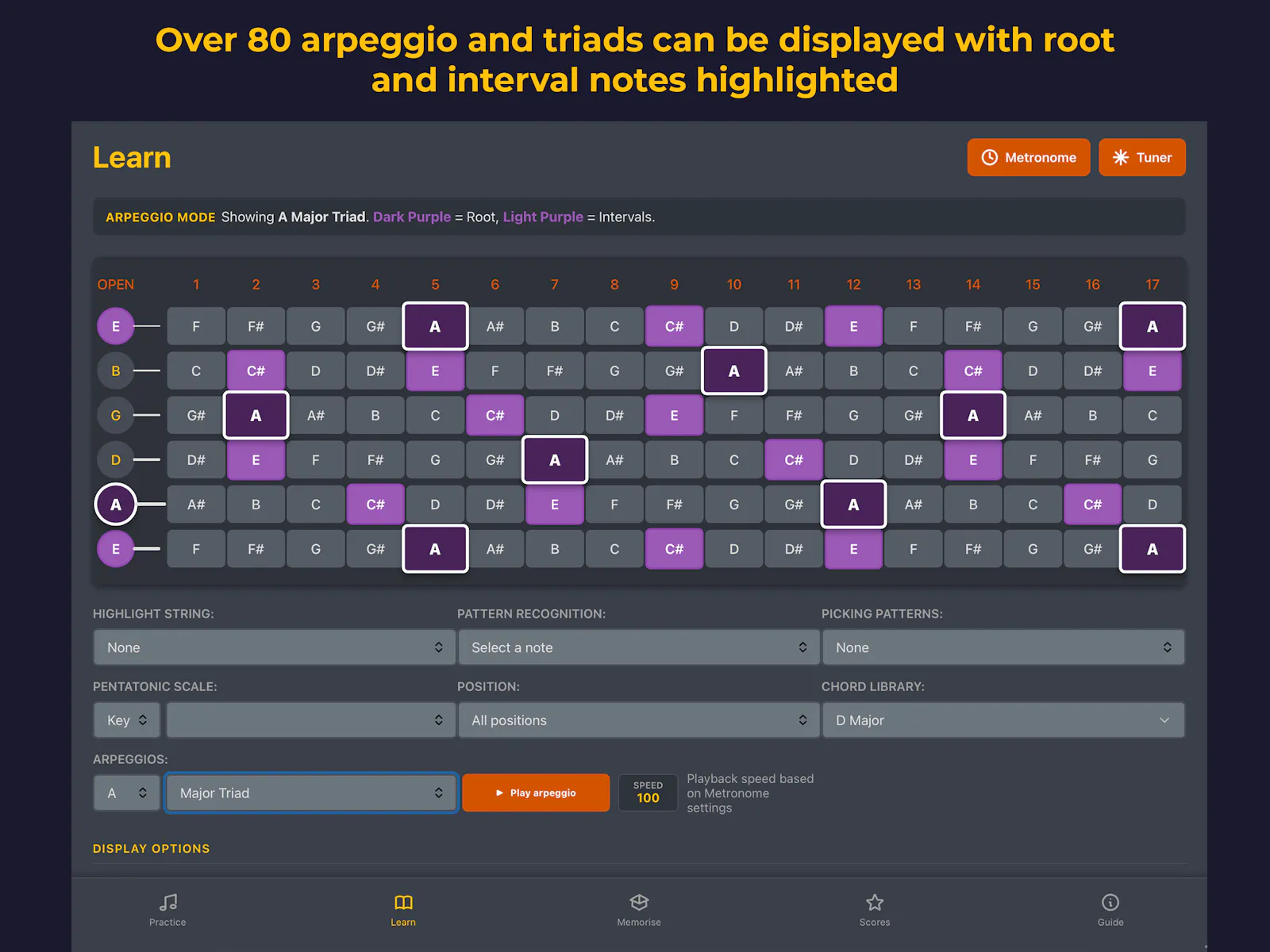Open the Highlight String dropdown
Screen dimensions: 1270x952
274,647
